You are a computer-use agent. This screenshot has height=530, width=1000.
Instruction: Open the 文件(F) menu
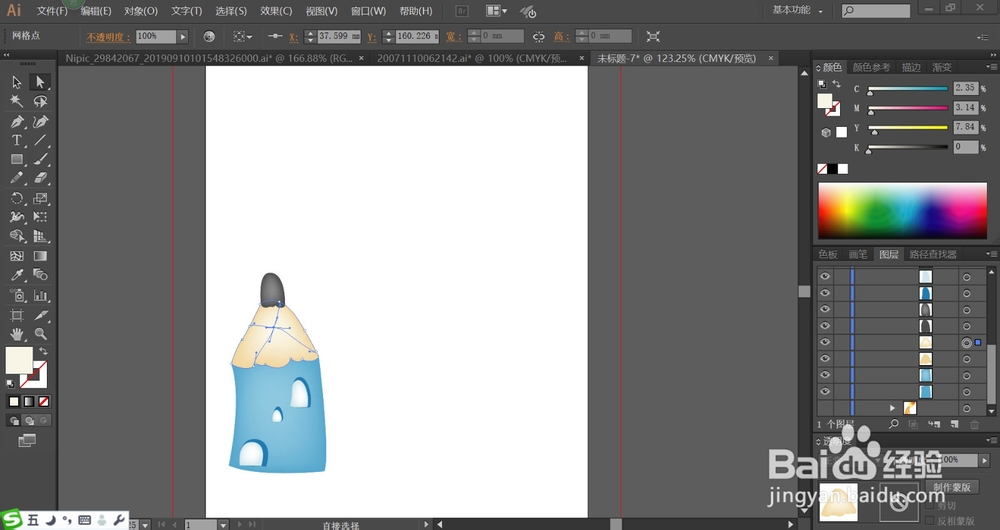click(52, 11)
